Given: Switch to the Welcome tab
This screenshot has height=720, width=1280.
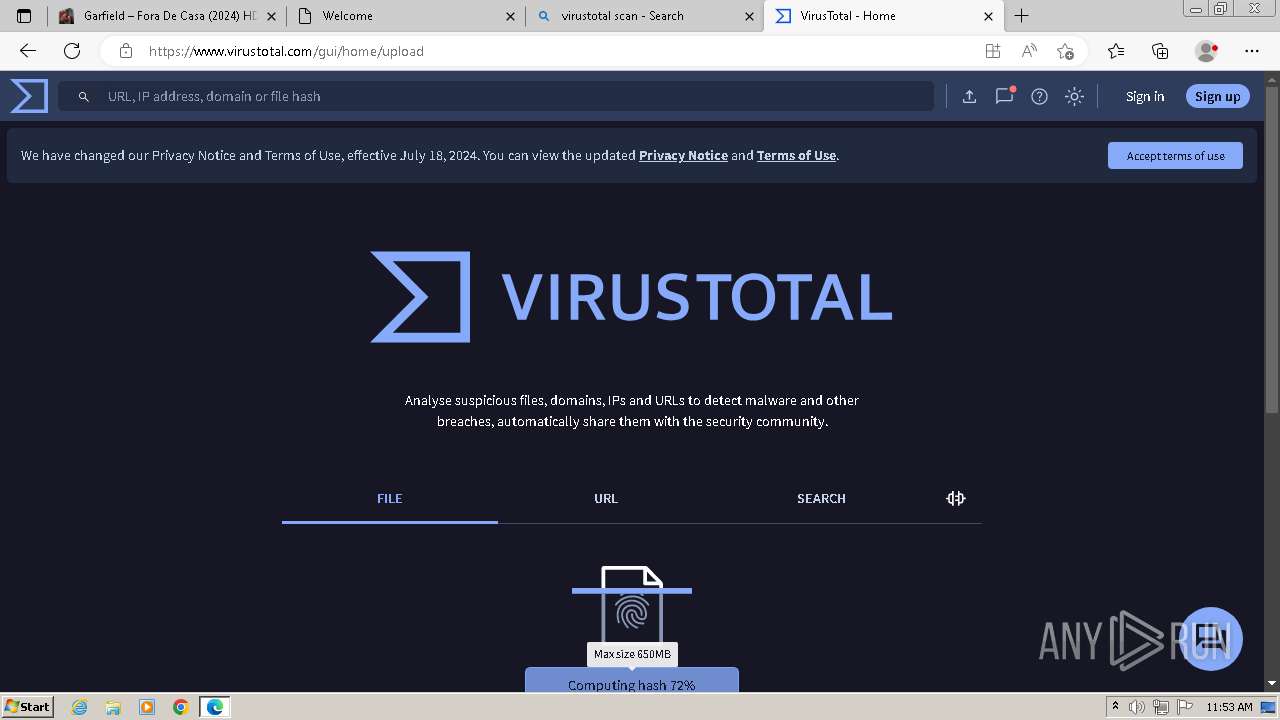Looking at the screenshot, I should coord(406,16).
